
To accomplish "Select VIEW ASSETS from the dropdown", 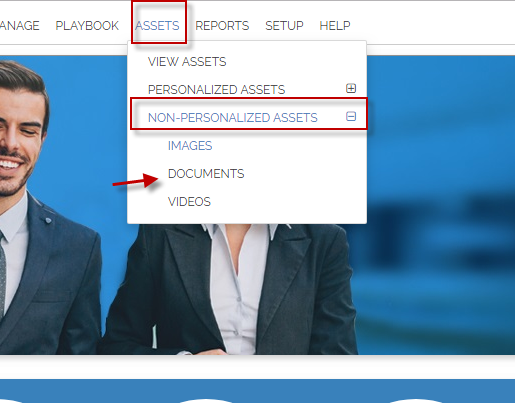I will [x=187, y=62].
